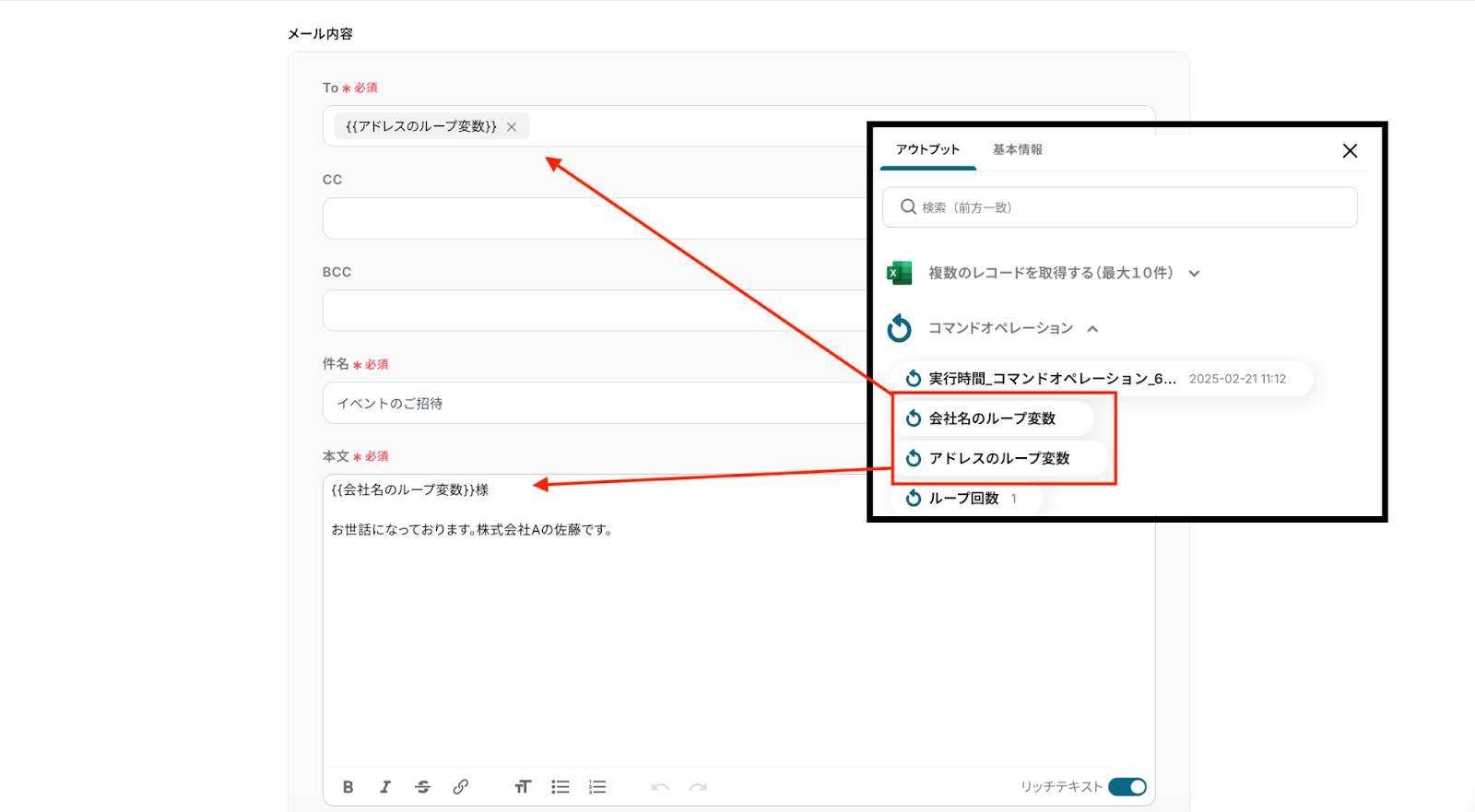Change the text size with the heading icon

click(523, 787)
